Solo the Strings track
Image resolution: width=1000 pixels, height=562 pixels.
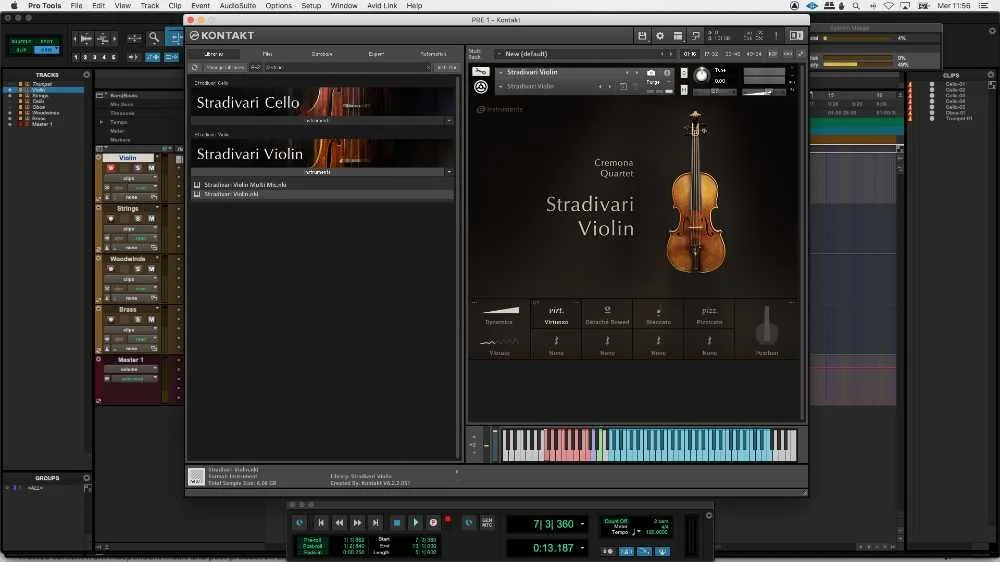(x=137, y=218)
